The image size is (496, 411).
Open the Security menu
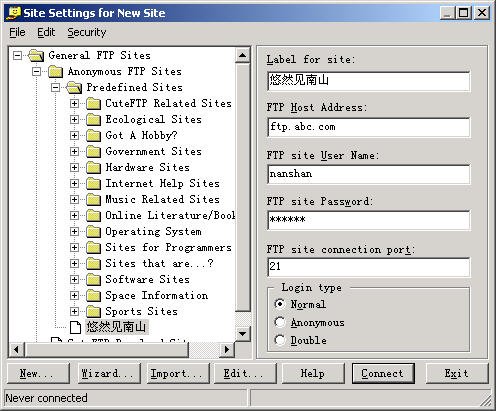tap(87, 32)
